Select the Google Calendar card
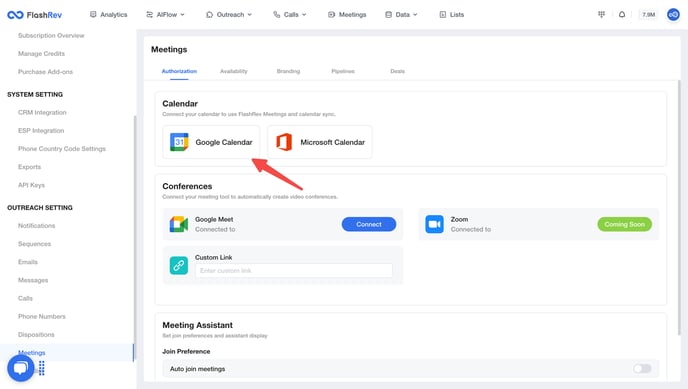688x389 pixels. point(211,142)
